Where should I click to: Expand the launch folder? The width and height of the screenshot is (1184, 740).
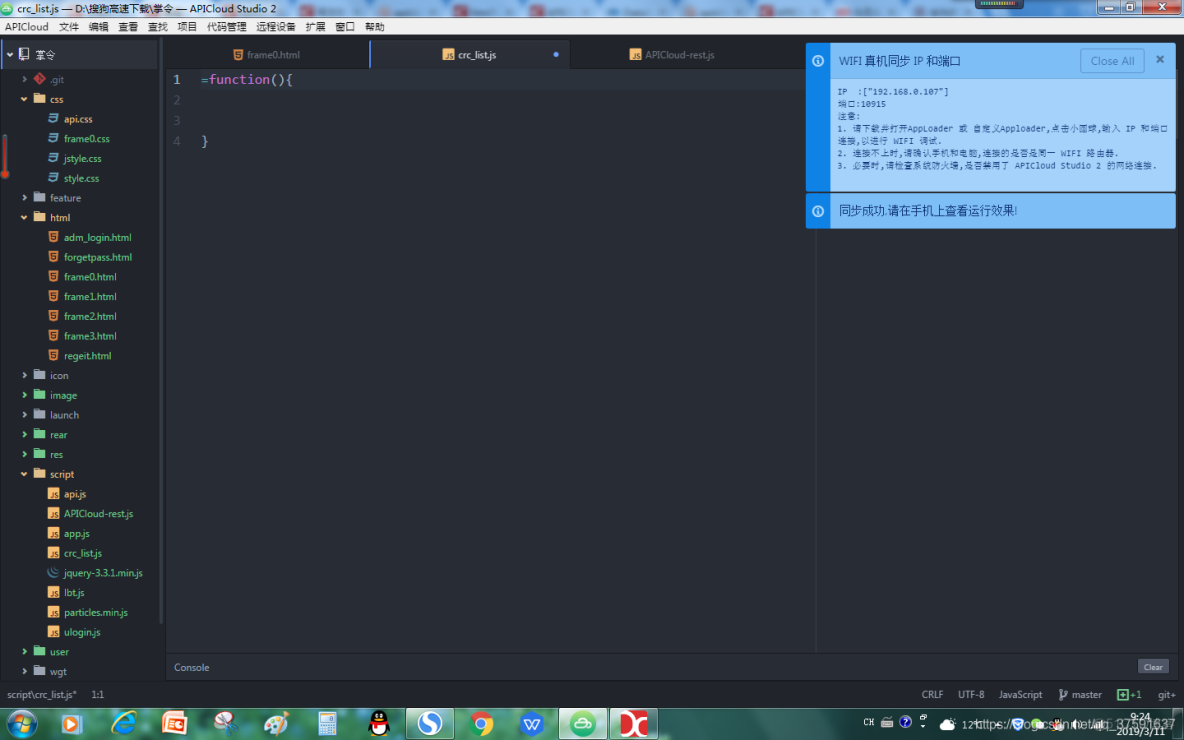[x=24, y=415]
